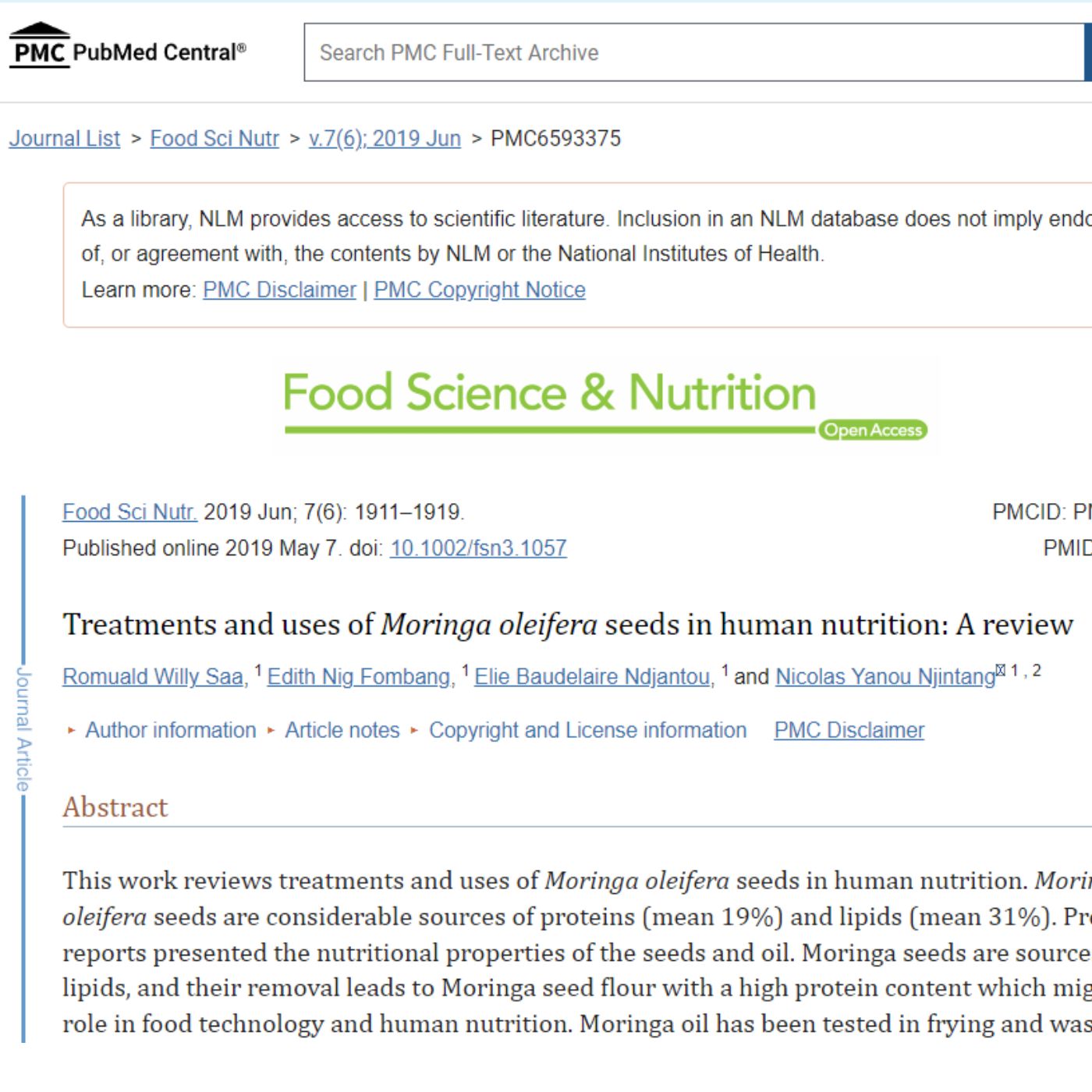Open the PMC Disclaimer link in notice box
This screenshot has width=1092, height=1092.
(x=279, y=290)
